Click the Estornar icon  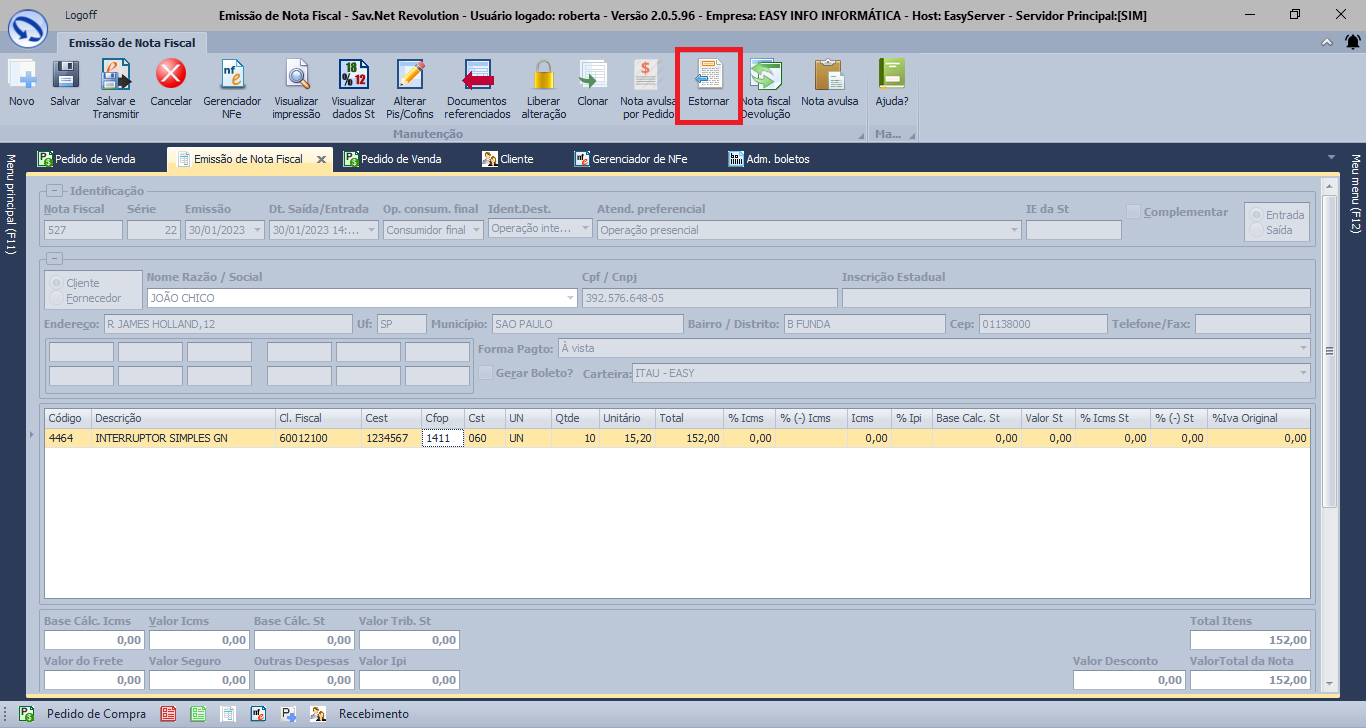tap(709, 75)
